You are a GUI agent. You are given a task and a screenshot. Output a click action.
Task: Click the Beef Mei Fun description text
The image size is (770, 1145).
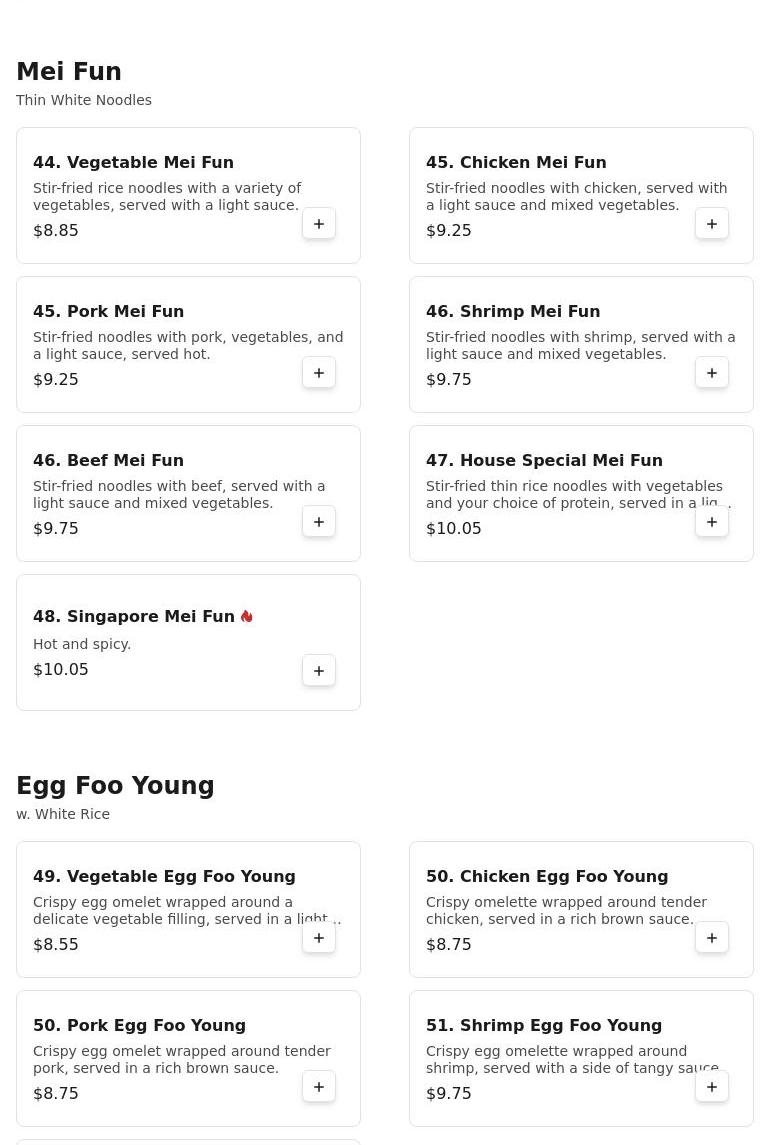tap(179, 495)
